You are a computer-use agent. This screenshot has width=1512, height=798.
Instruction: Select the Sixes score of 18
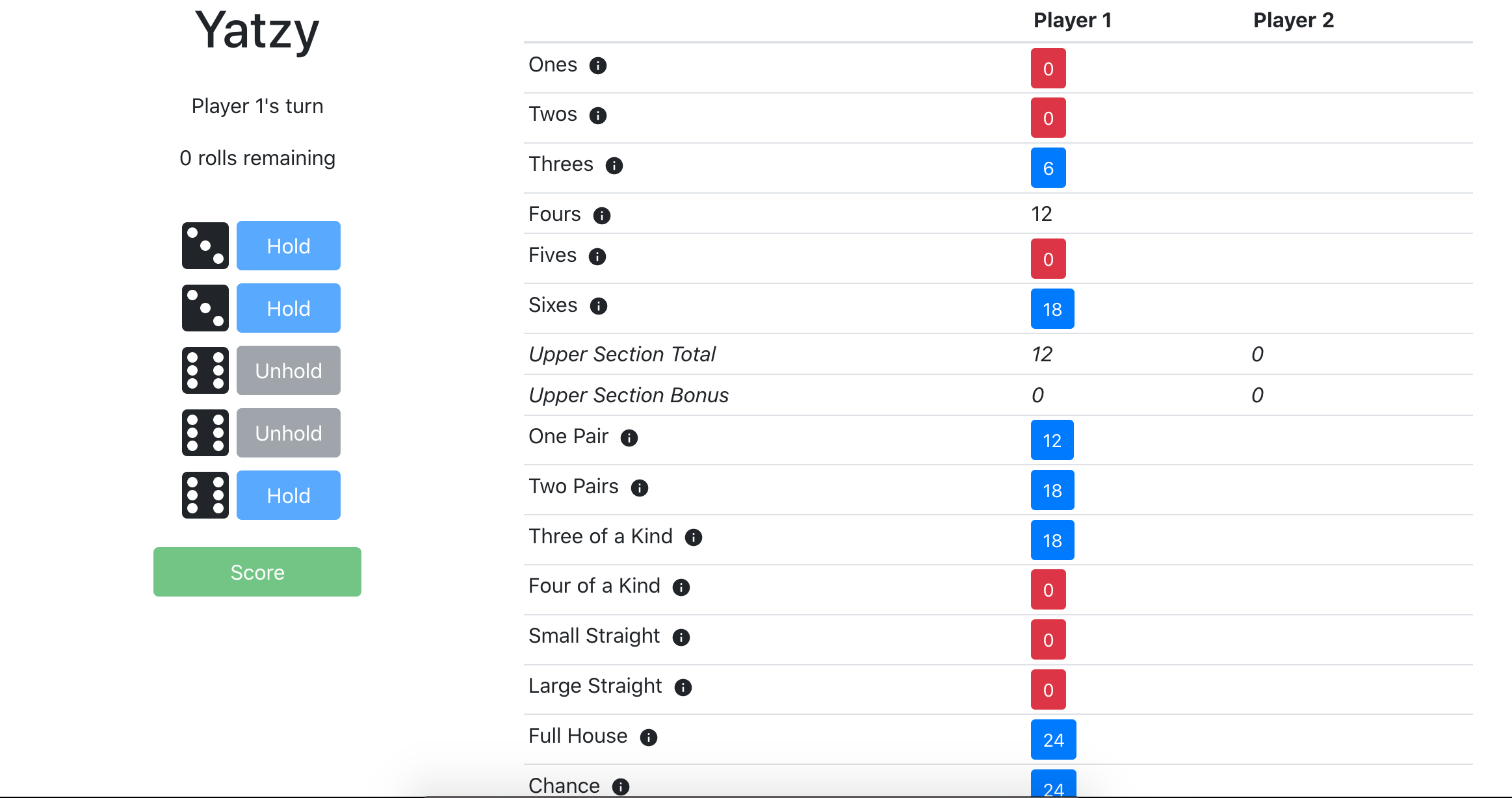point(1052,309)
